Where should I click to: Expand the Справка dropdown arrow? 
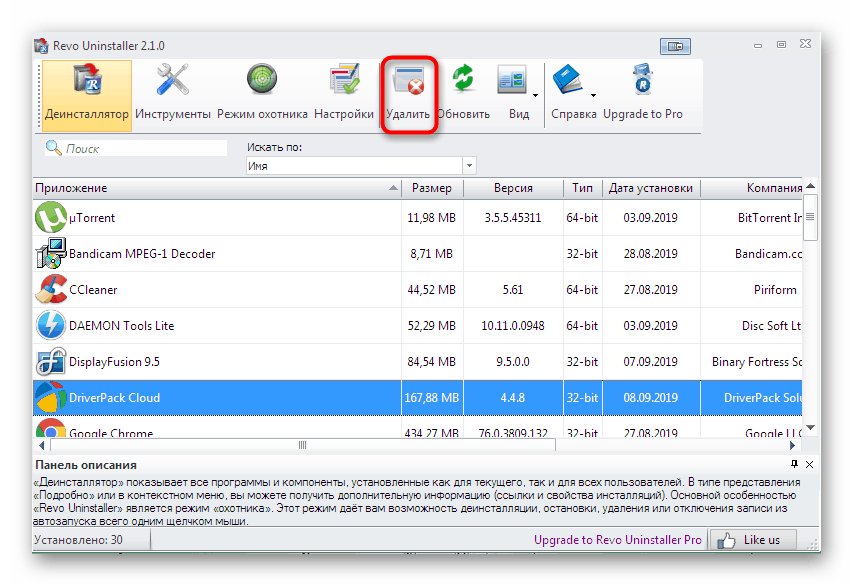[594, 96]
